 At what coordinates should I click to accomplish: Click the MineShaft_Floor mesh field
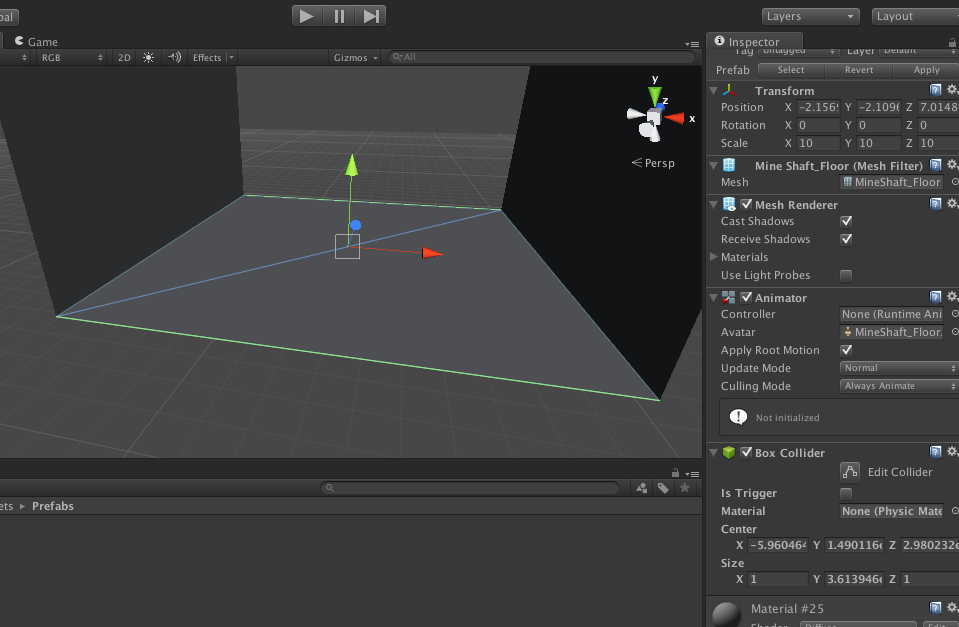(891, 182)
